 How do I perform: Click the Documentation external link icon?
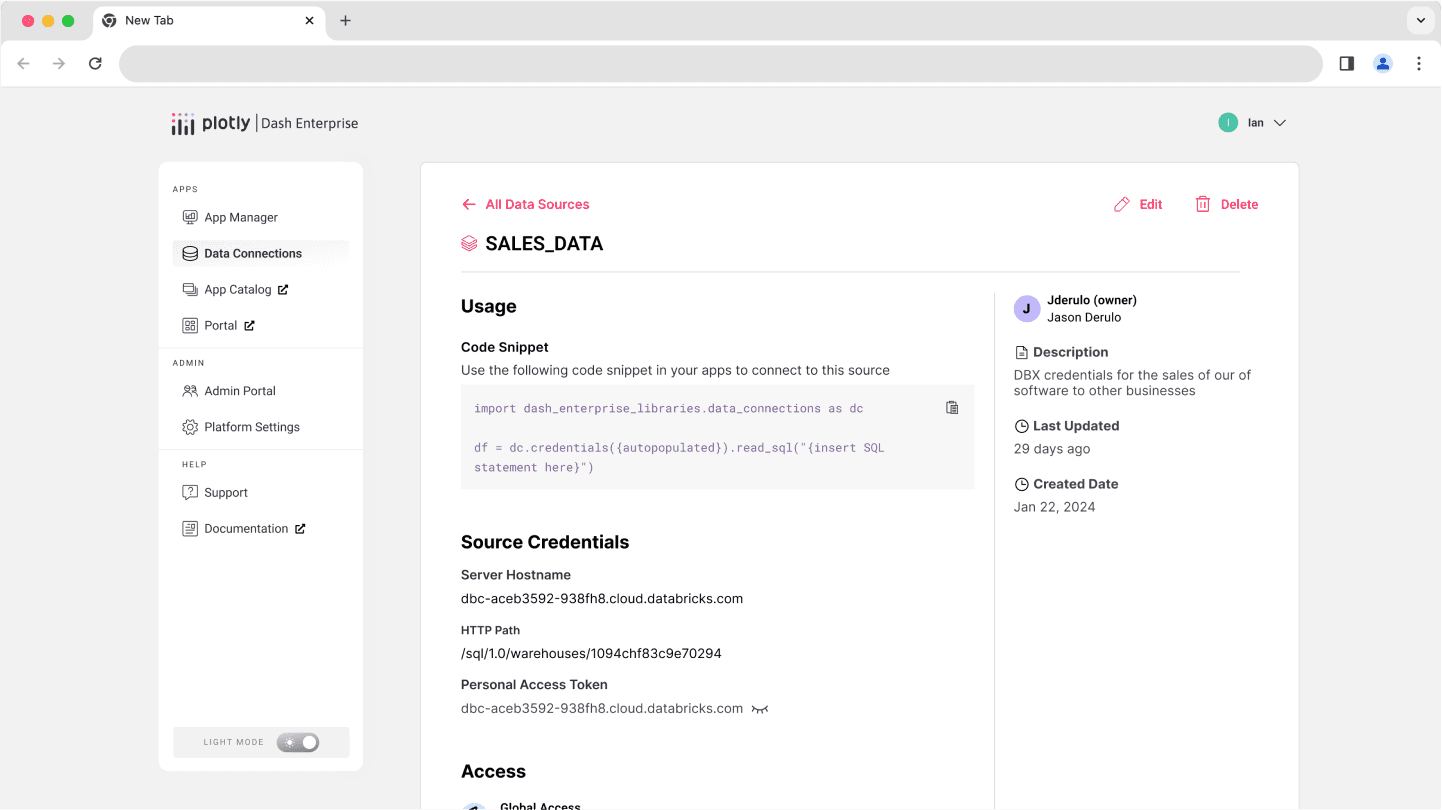point(300,528)
